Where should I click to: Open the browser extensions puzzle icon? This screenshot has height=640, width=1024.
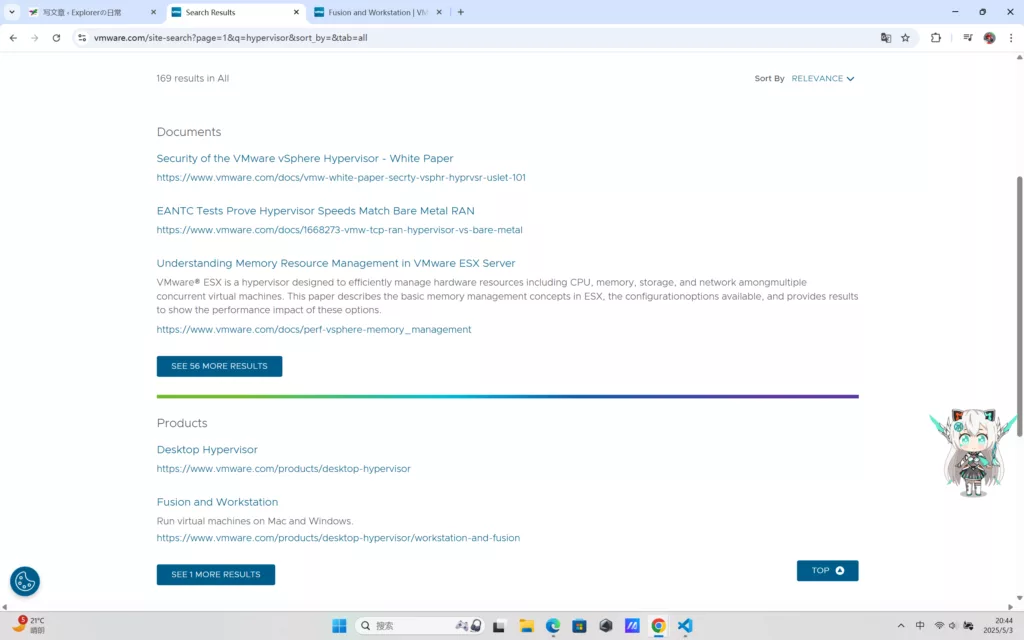(936, 38)
